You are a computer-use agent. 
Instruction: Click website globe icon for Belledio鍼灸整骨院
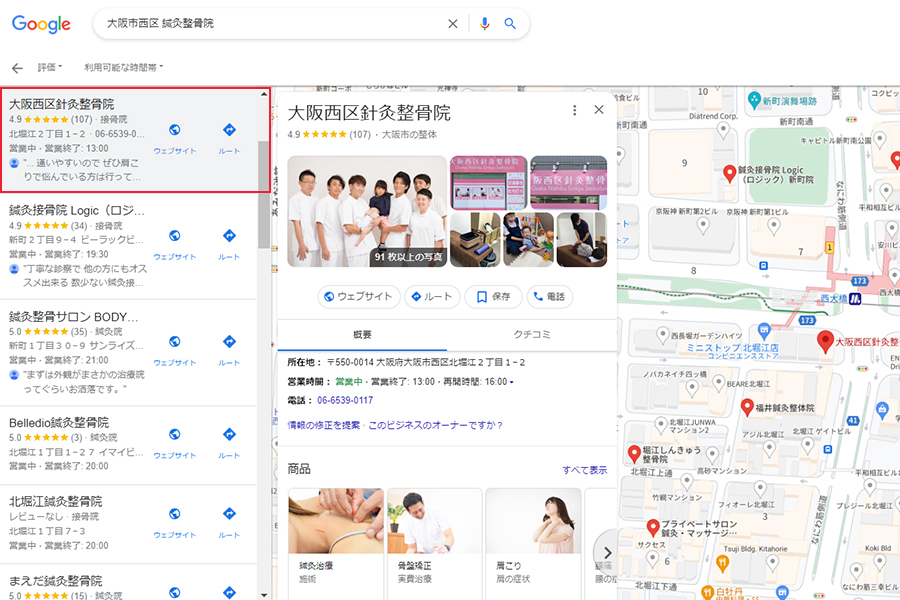pyautogui.click(x=175, y=435)
